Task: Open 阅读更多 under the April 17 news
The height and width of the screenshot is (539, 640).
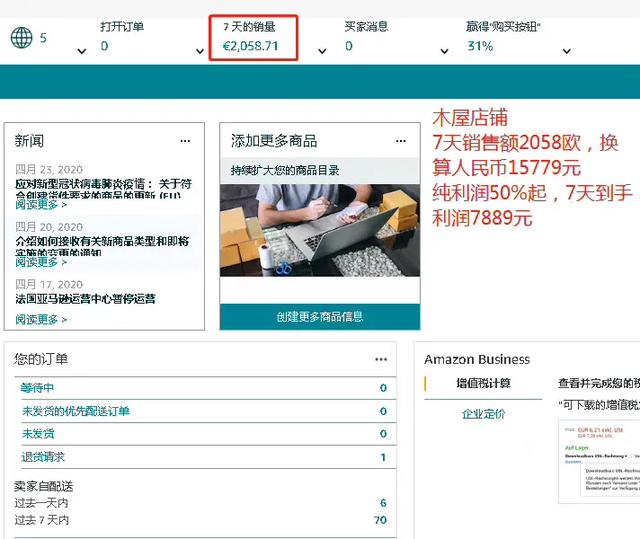Action: [41, 319]
